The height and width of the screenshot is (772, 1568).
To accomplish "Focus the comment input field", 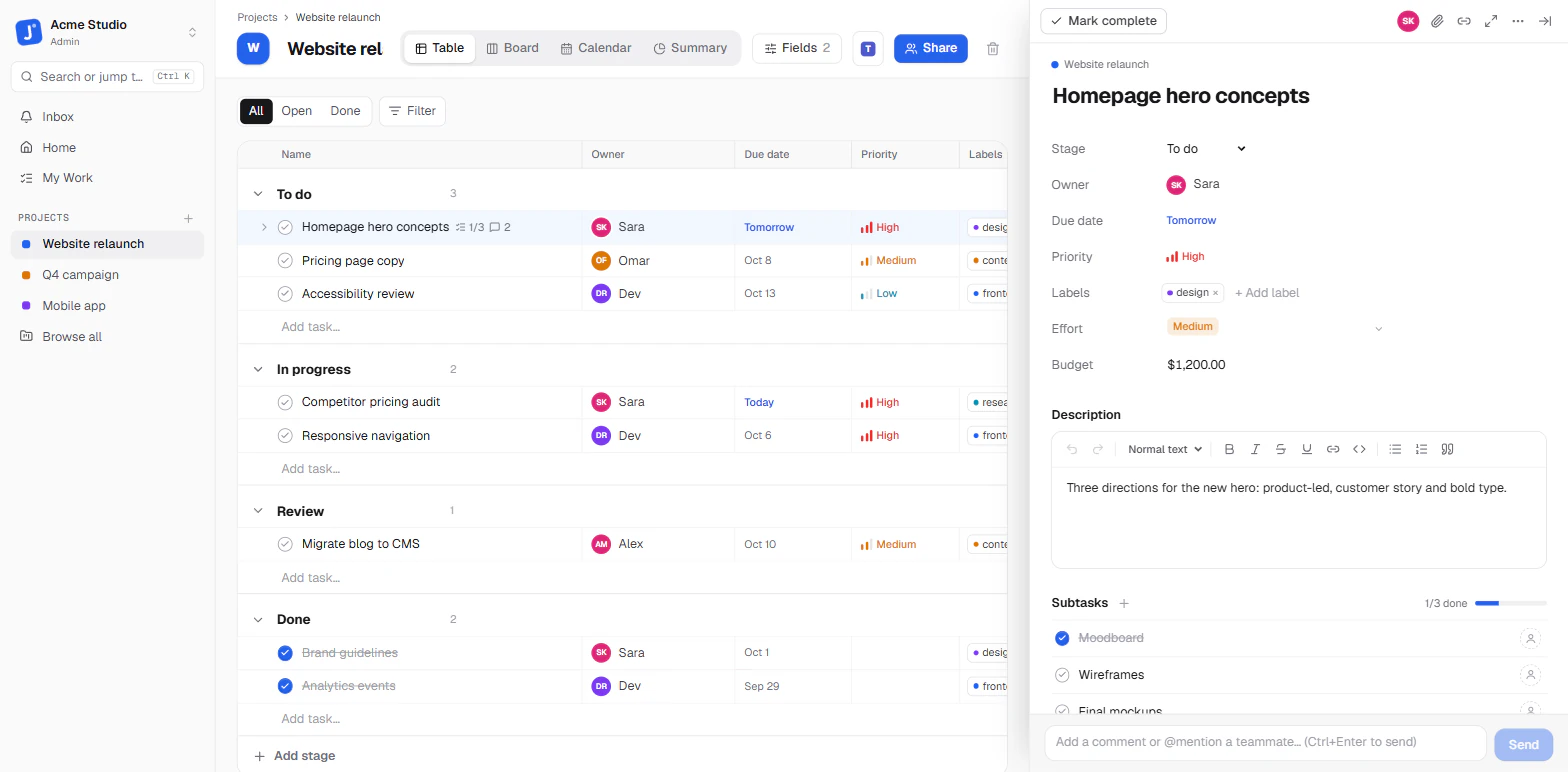I will click(1265, 743).
